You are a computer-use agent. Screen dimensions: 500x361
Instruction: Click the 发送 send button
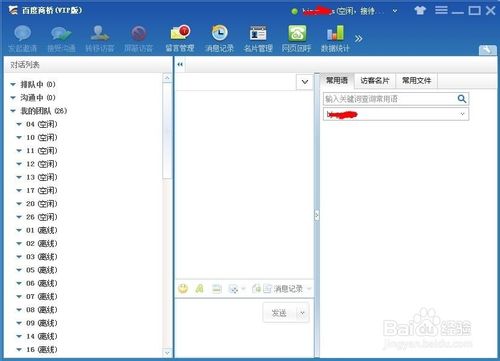pyautogui.click(x=279, y=313)
